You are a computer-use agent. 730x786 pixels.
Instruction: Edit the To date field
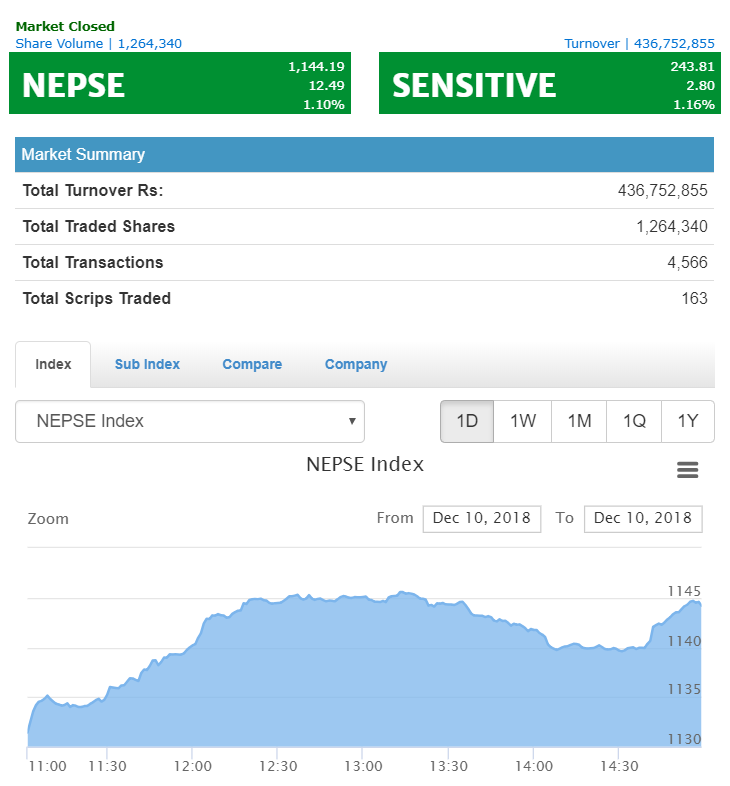(643, 518)
